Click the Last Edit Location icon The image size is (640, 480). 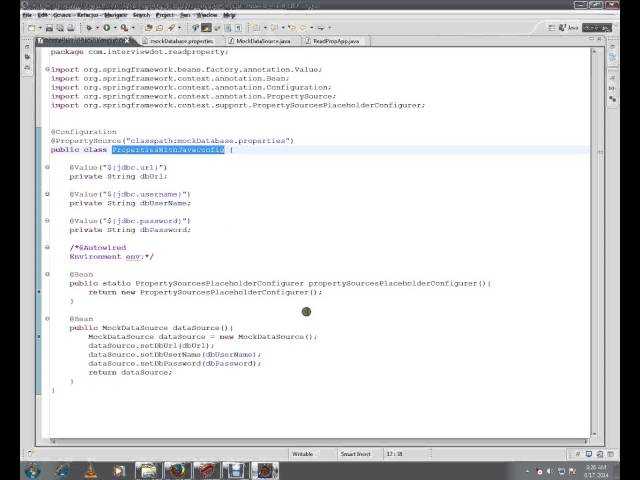(x=291, y=28)
